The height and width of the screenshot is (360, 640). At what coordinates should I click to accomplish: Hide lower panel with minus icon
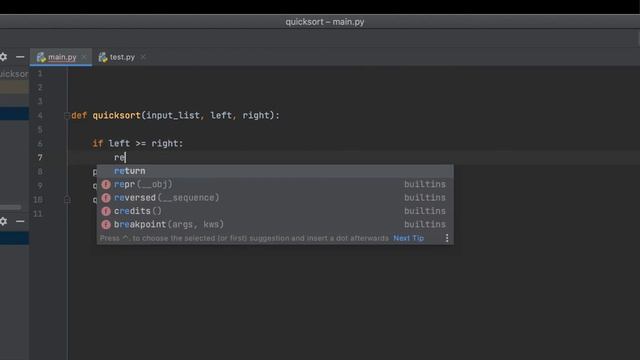coord(20,221)
